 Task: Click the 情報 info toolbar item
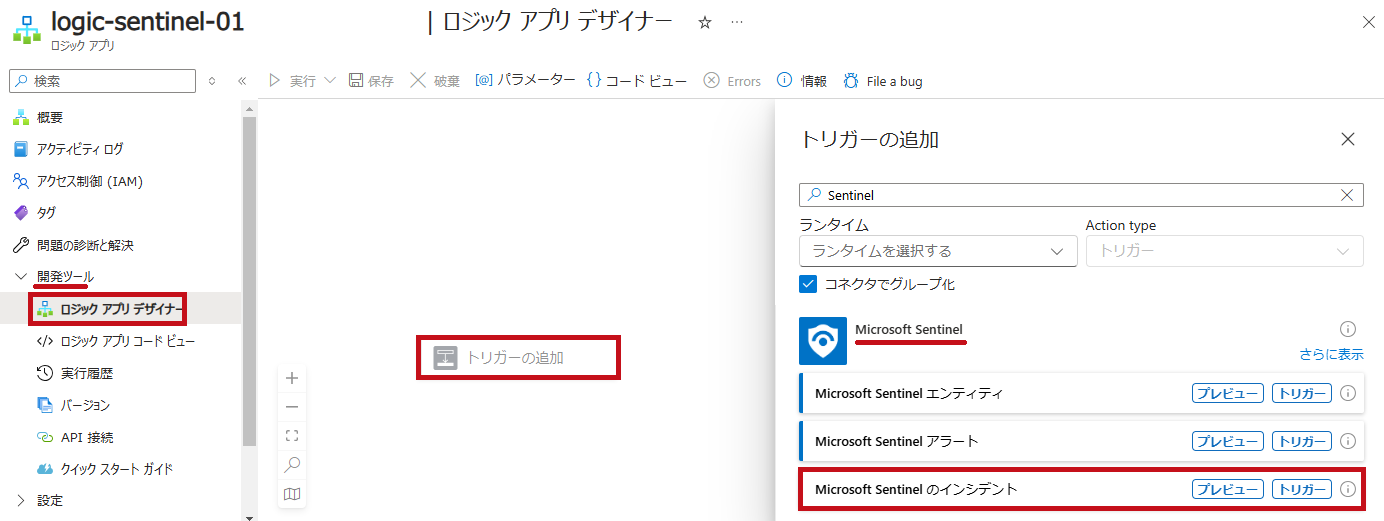click(x=802, y=81)
